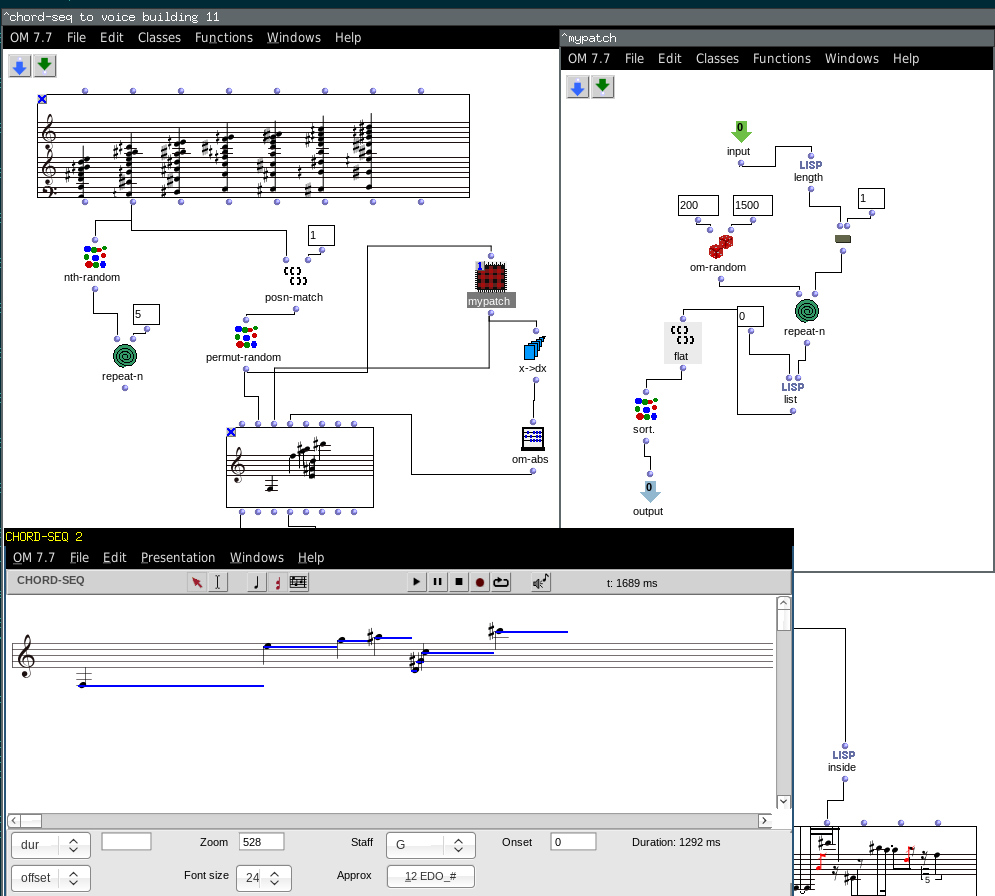The image size is (995, 896).
Task: Select the repeat-n spiral icon in mypatch
Action: 807,311
